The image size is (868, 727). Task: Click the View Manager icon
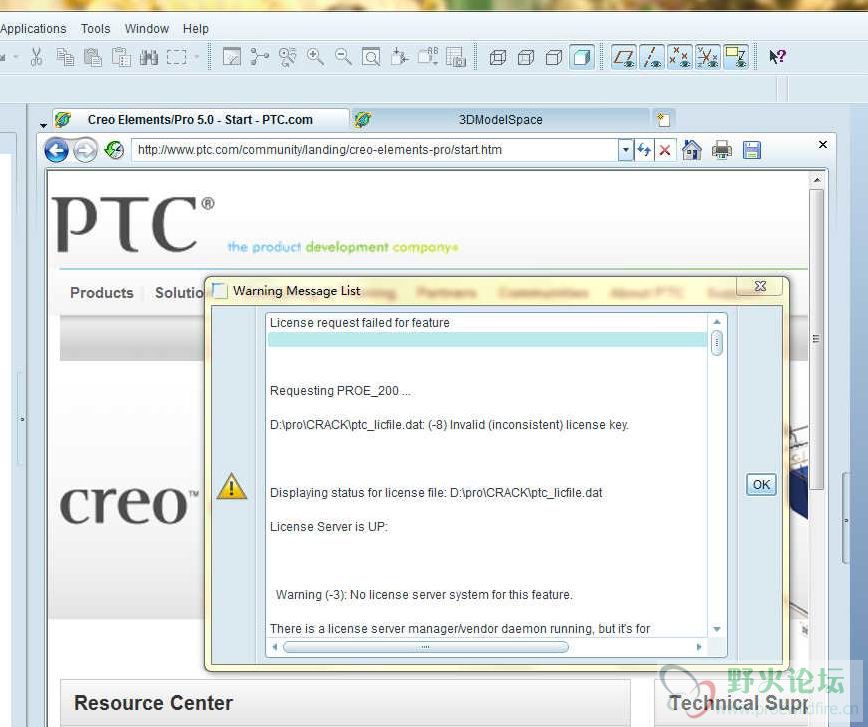click(456, 57)
